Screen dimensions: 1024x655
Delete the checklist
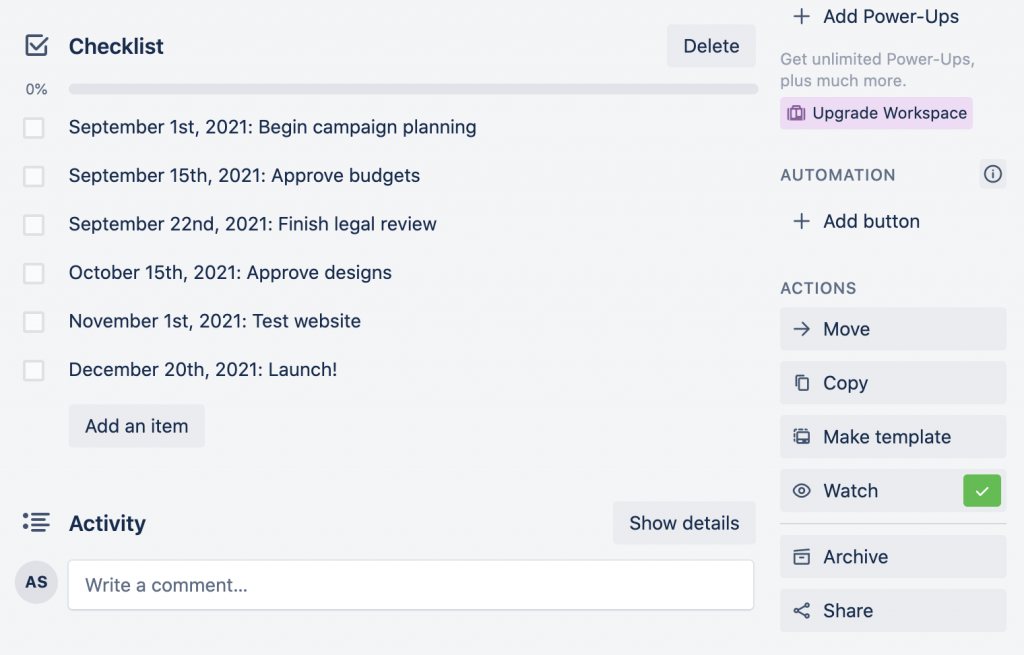[x=711, y=46]
